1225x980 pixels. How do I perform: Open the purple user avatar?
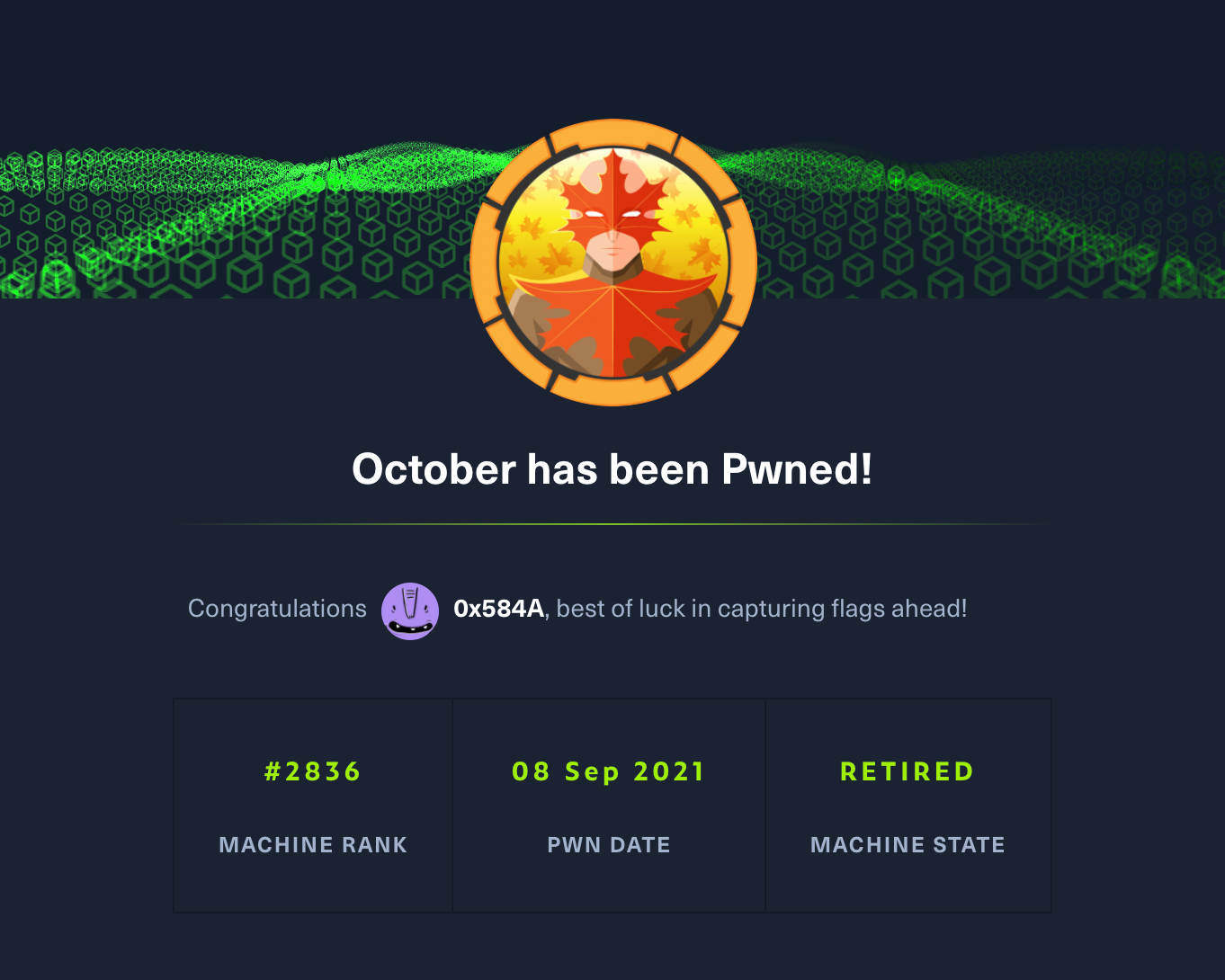coord(410,610)
